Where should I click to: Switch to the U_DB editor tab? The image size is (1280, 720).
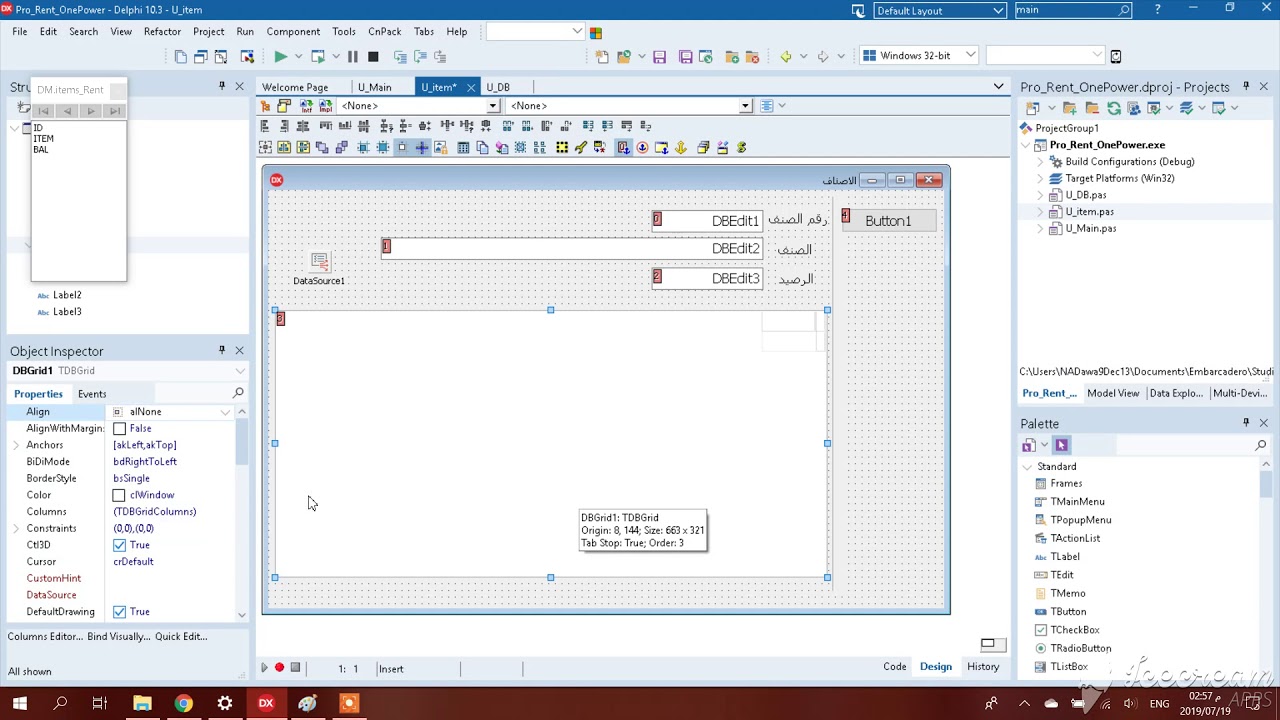coord(498,87)
